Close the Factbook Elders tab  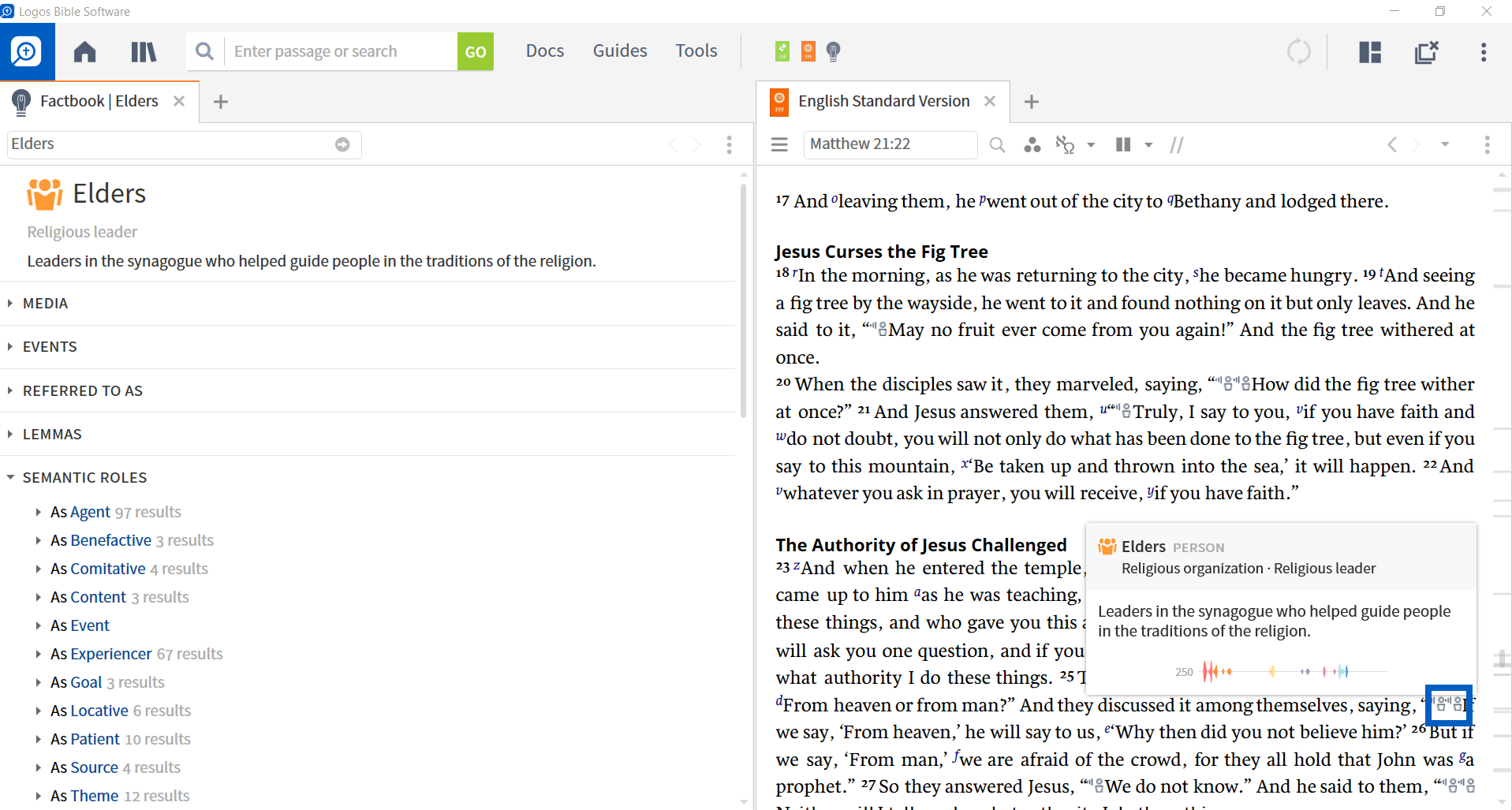coord(179,101)
